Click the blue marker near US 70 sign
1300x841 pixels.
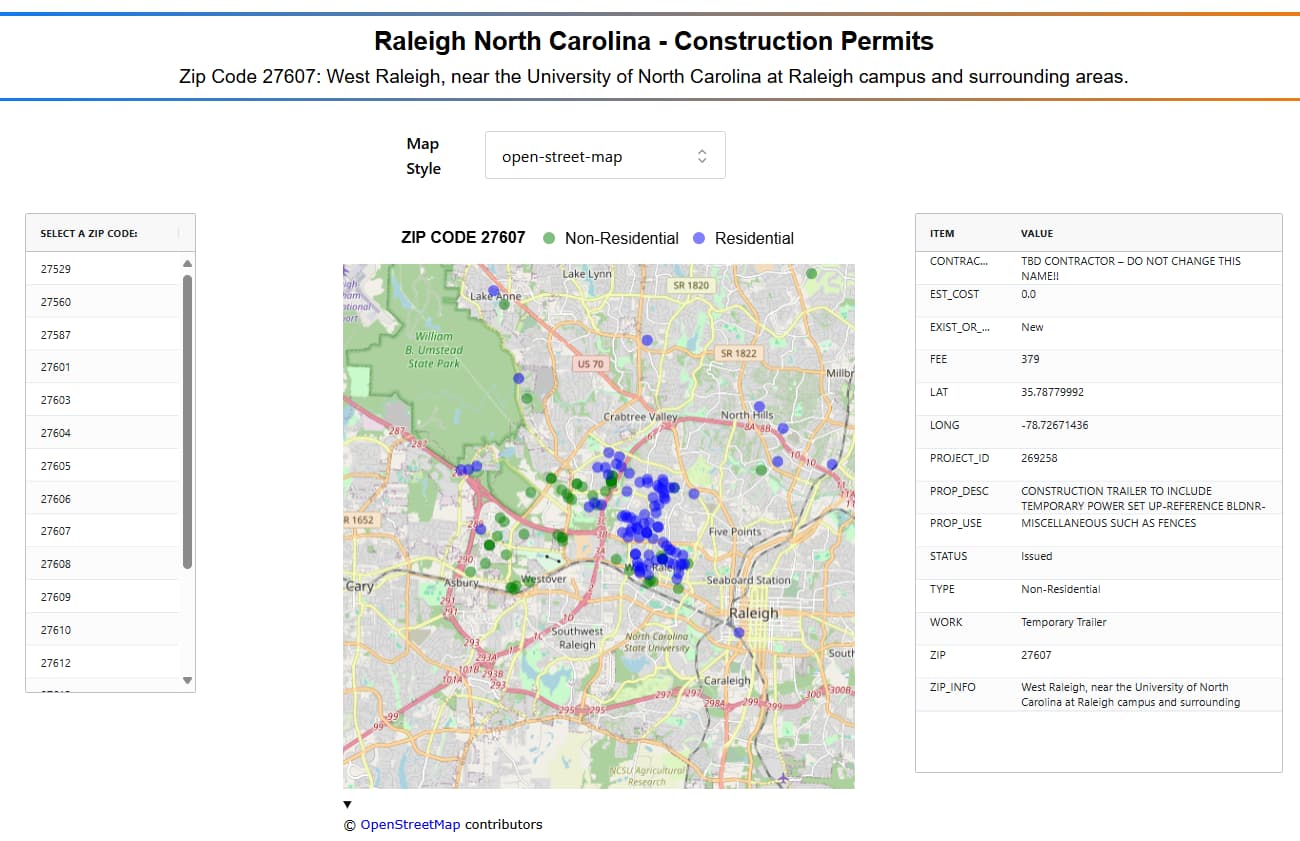(x=646, y=341)
